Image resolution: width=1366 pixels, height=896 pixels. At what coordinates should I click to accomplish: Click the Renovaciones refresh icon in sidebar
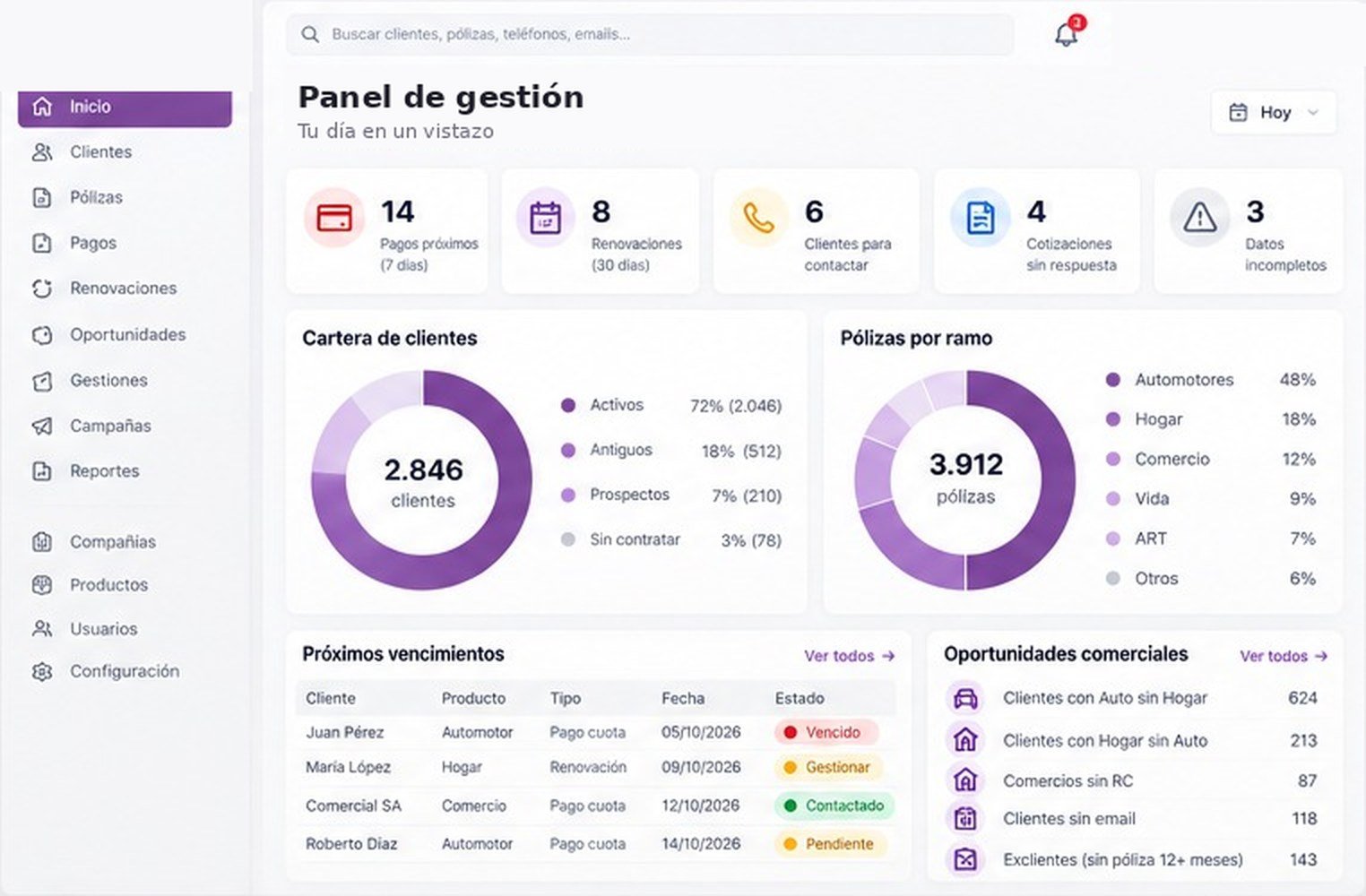pos(42,289)
